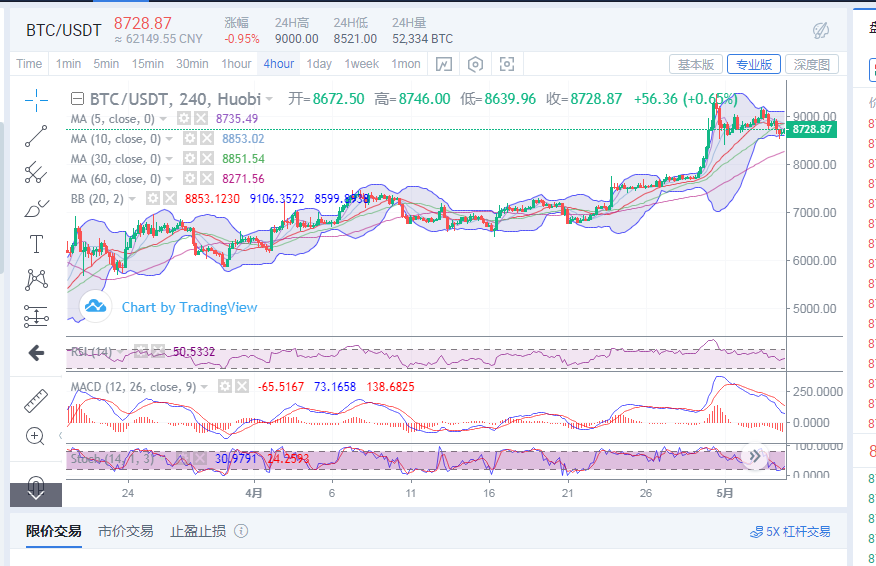Open the 止盈止损 stop order tab
This screenshot has height=566, width=876.
tap(198, 531)
